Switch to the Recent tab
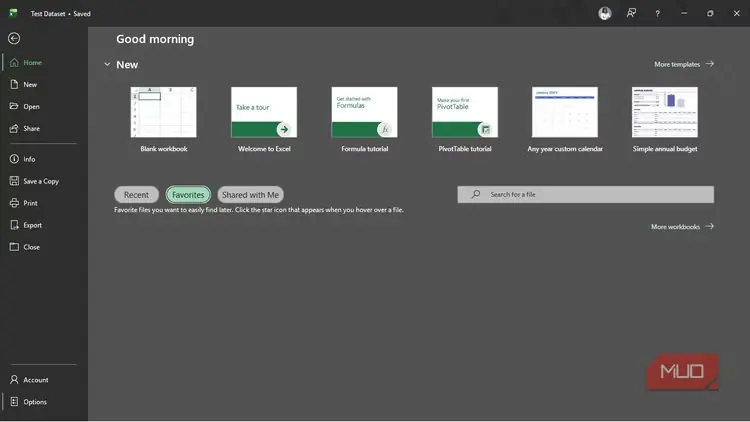750x422 pixels. pos(136,195)
